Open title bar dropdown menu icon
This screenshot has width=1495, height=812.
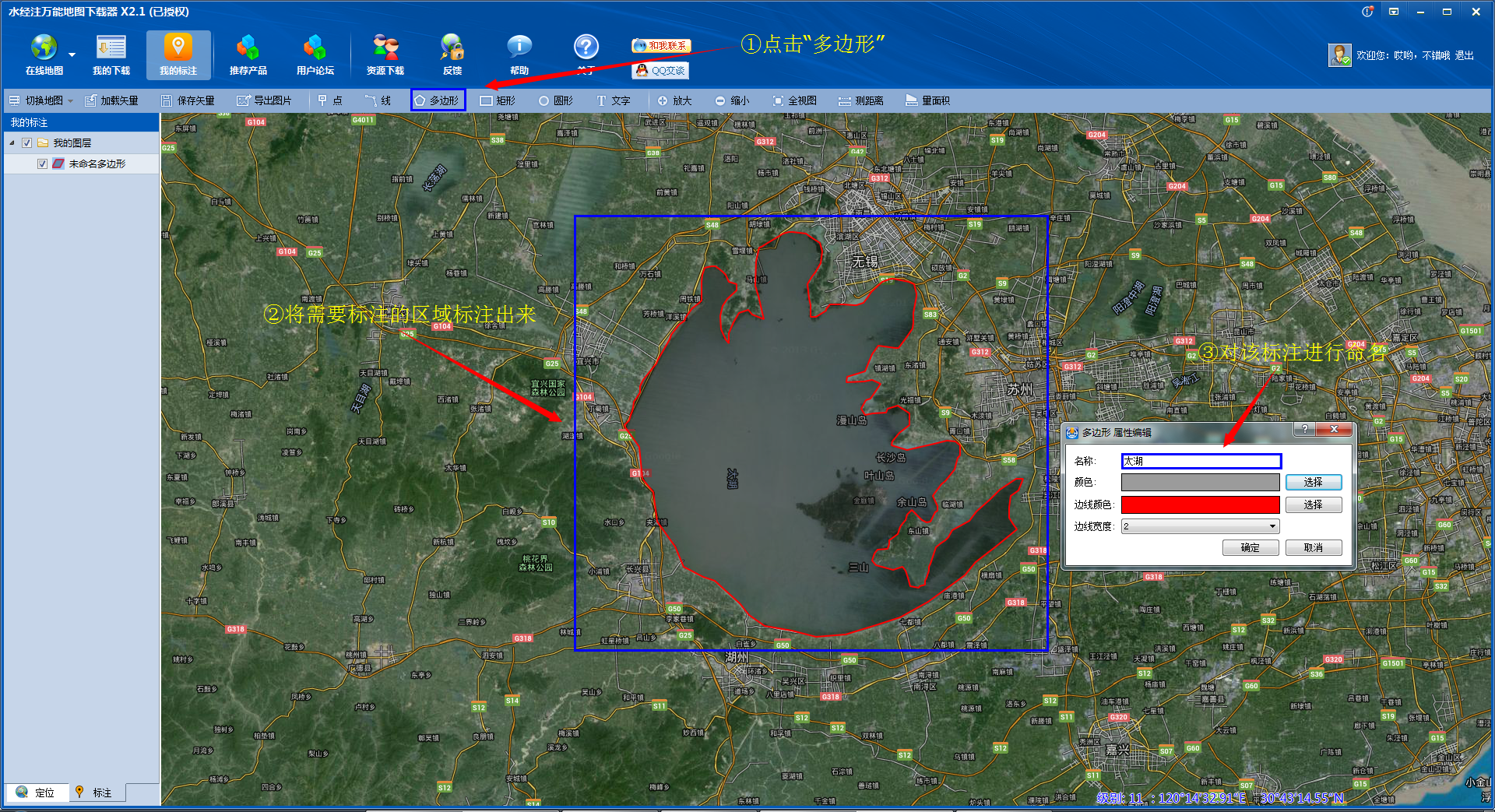[1394, 12]
